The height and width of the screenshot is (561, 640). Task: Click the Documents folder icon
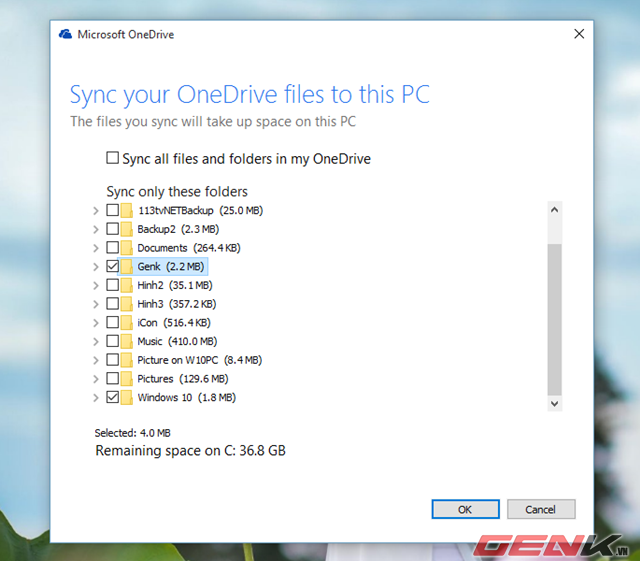coord(127,248)
